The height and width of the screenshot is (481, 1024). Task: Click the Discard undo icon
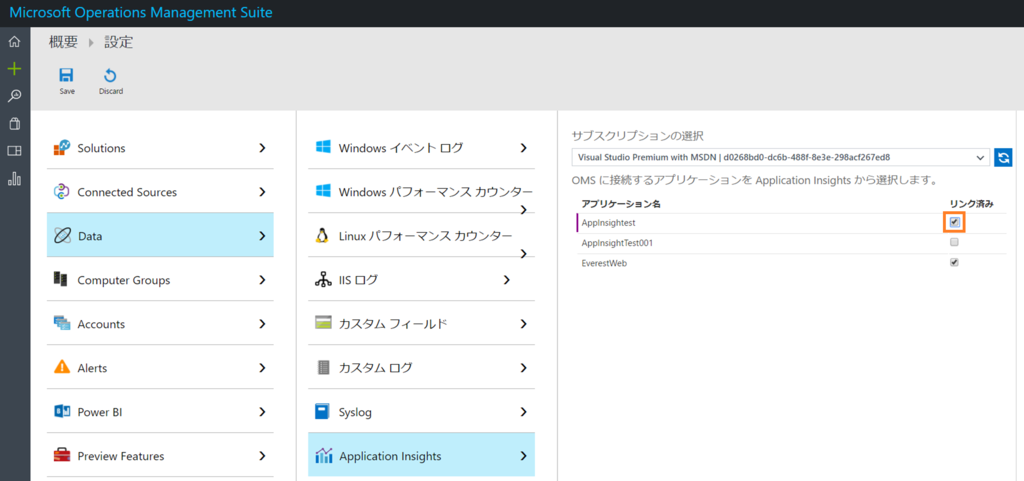[110, 75]
